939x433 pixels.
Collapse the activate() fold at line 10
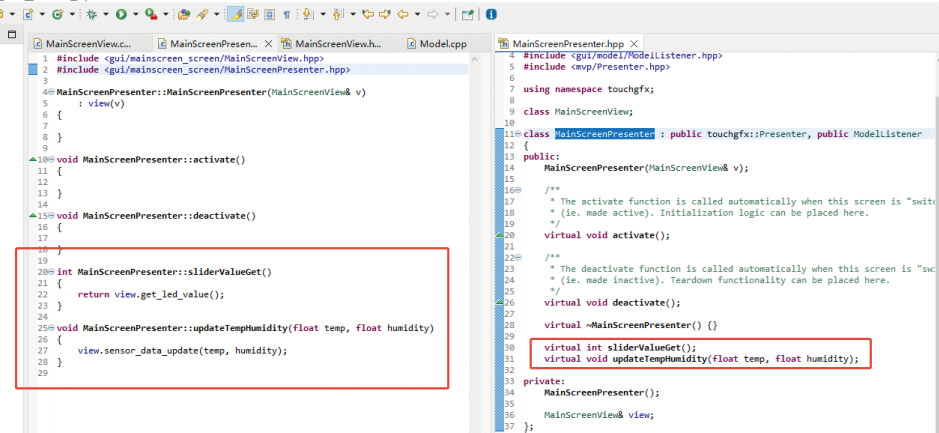(52, 160)
